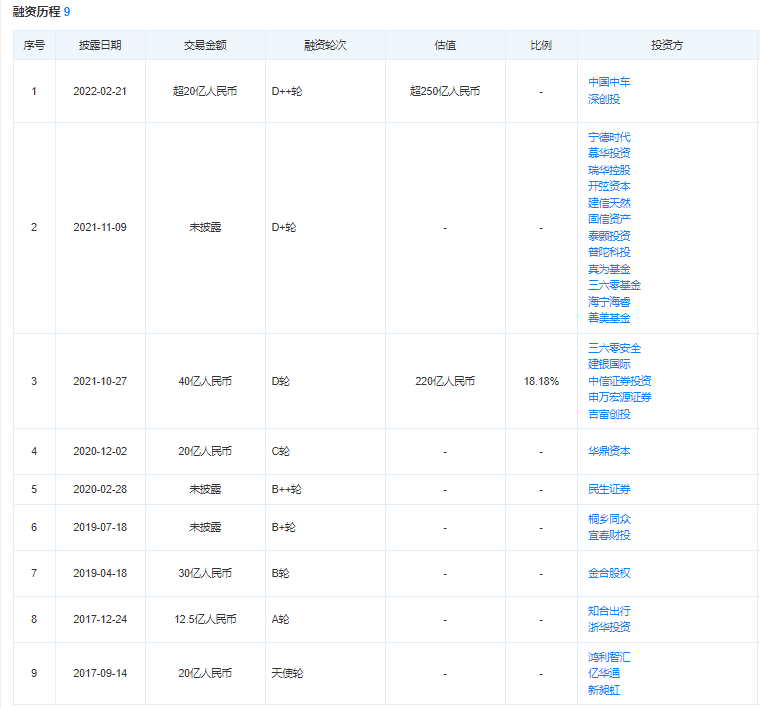Open the 宜春财投 investor link

609,535
